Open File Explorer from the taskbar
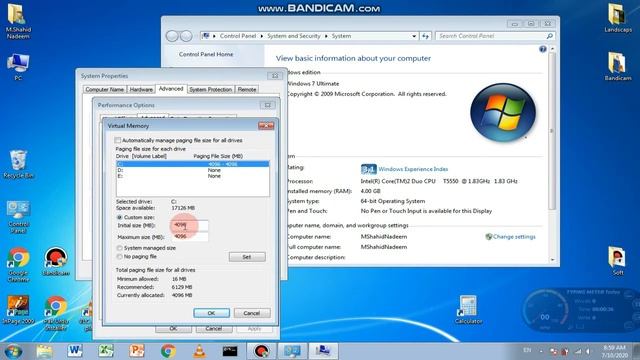Screen dimensions: 640x360 click(44, 351)
